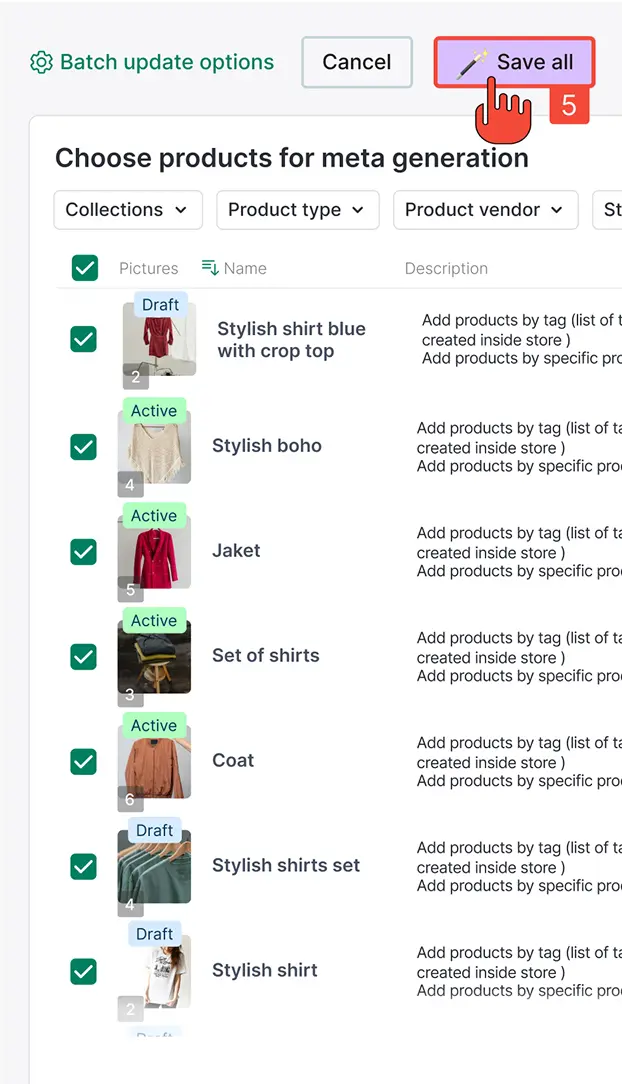The width and height of the screenshot is (622, 1084).
Task: Open the Stylish boho product thumbnail
Action: pos(154,447)
